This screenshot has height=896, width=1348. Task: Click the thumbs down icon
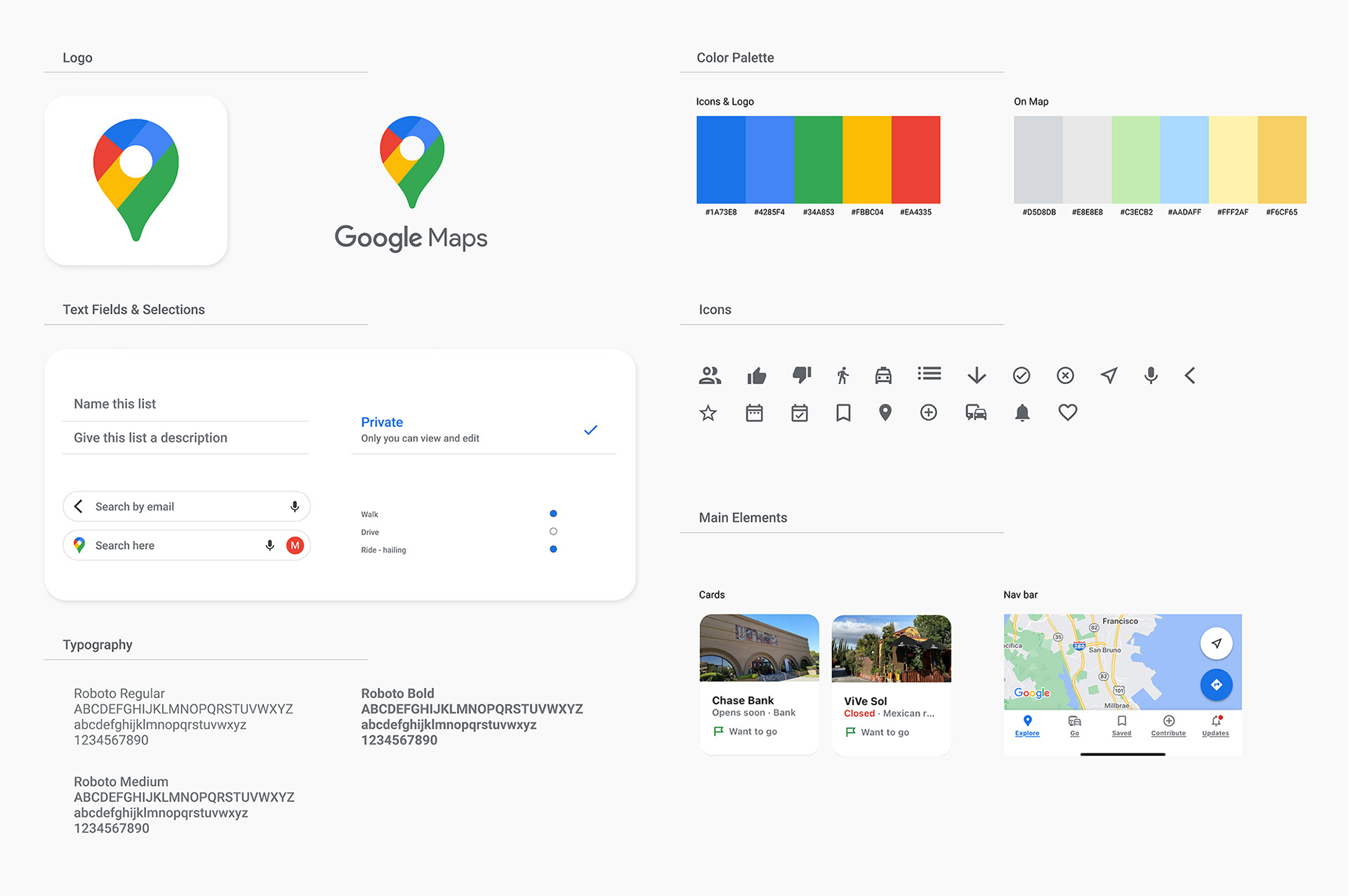pos(801,375)
